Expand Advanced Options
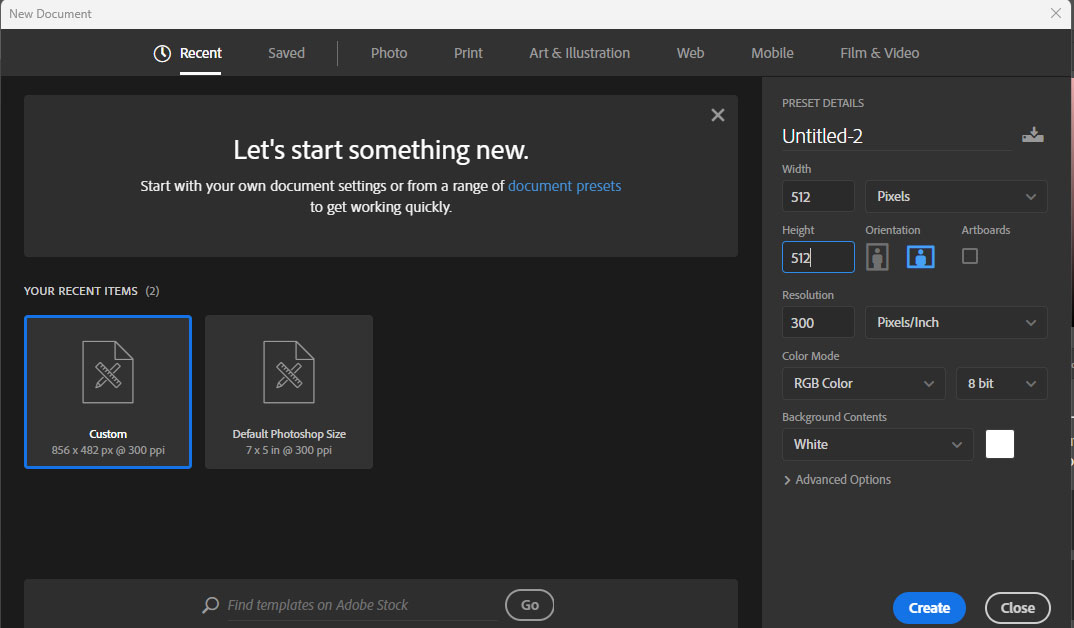The image size is (1074, 628). (x=837, y=480)
